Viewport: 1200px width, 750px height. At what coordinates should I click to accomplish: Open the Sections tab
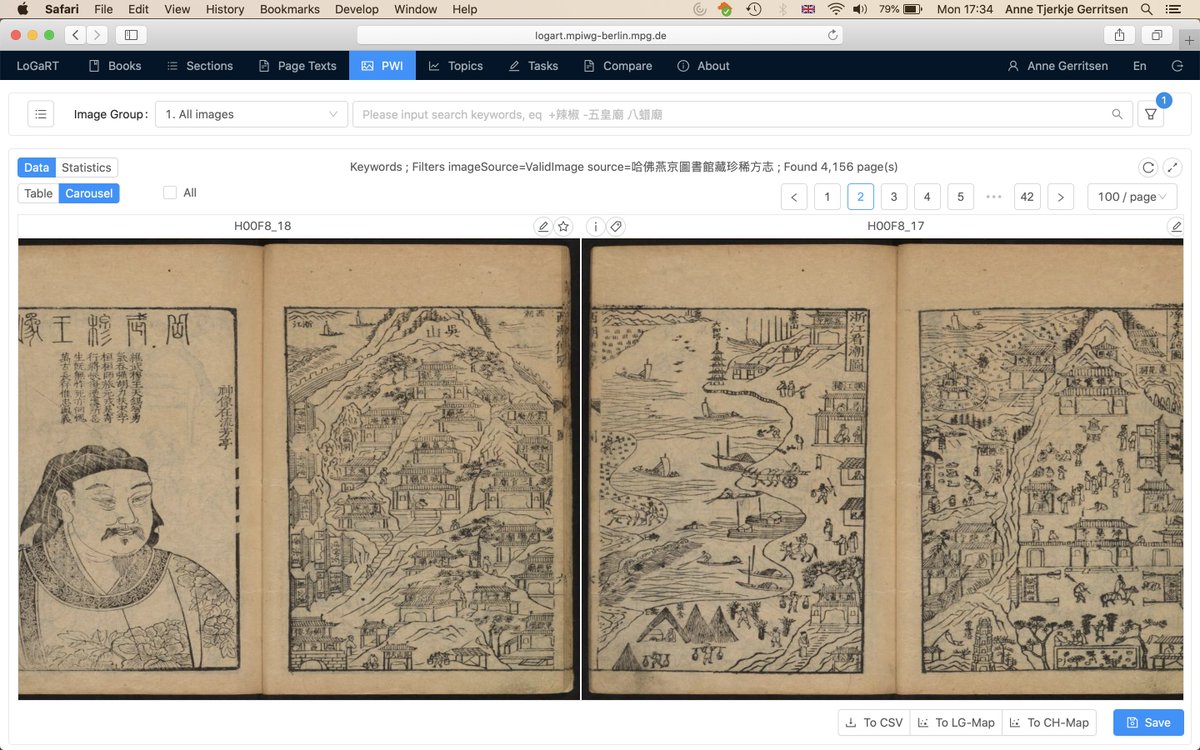[200, 66]
